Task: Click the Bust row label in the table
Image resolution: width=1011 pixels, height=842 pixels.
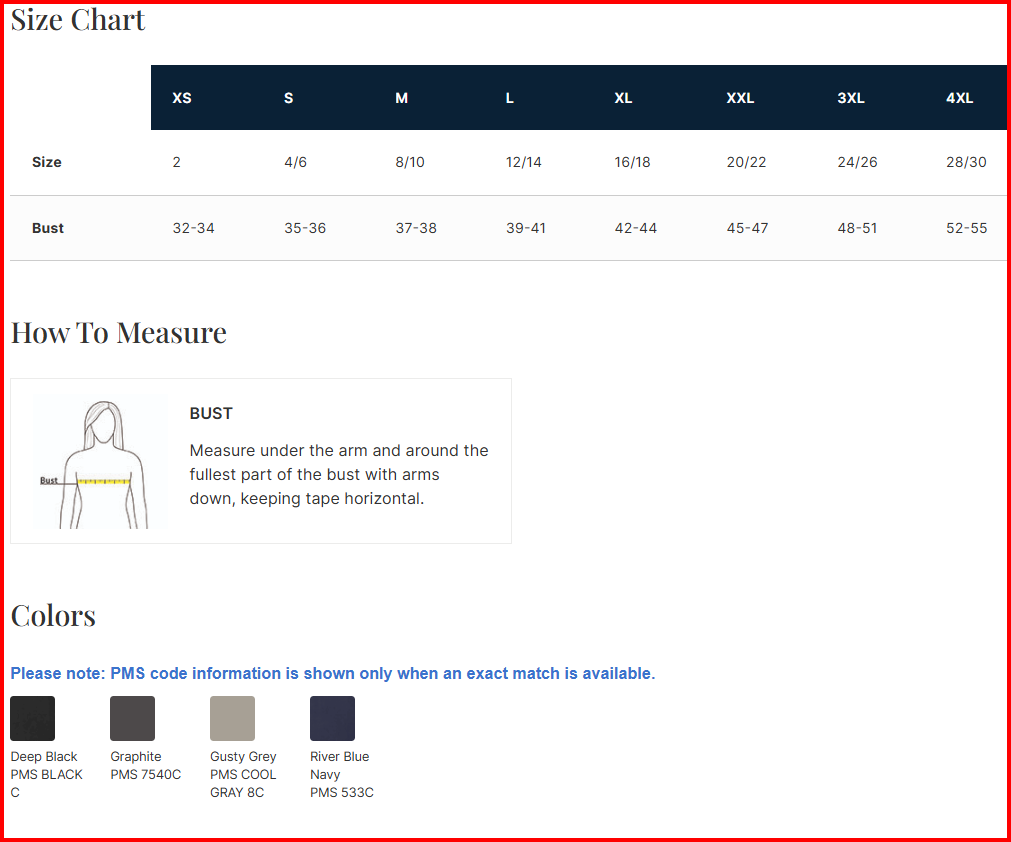Action: click(x=48, y=228)
